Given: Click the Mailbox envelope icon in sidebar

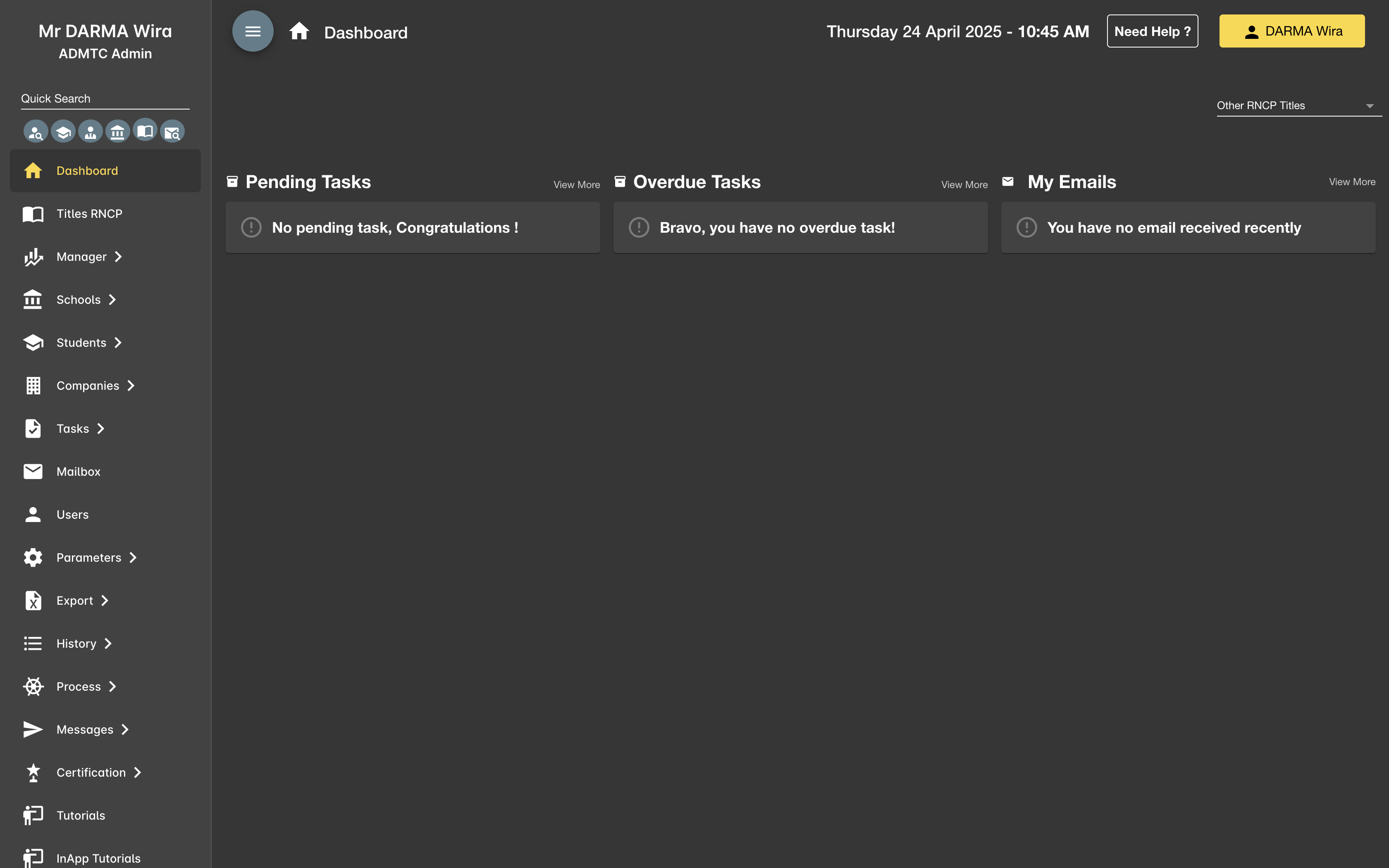Looking at the screenshot, I should [x=33, y=471].
